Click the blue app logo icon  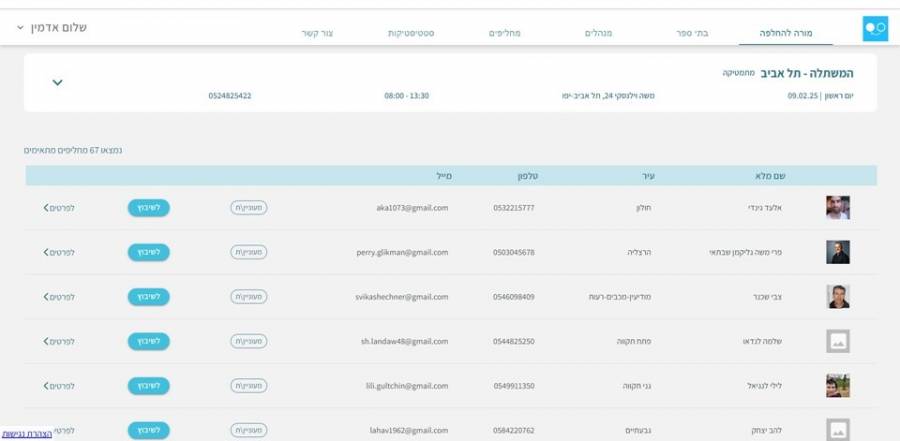[874, 29]
